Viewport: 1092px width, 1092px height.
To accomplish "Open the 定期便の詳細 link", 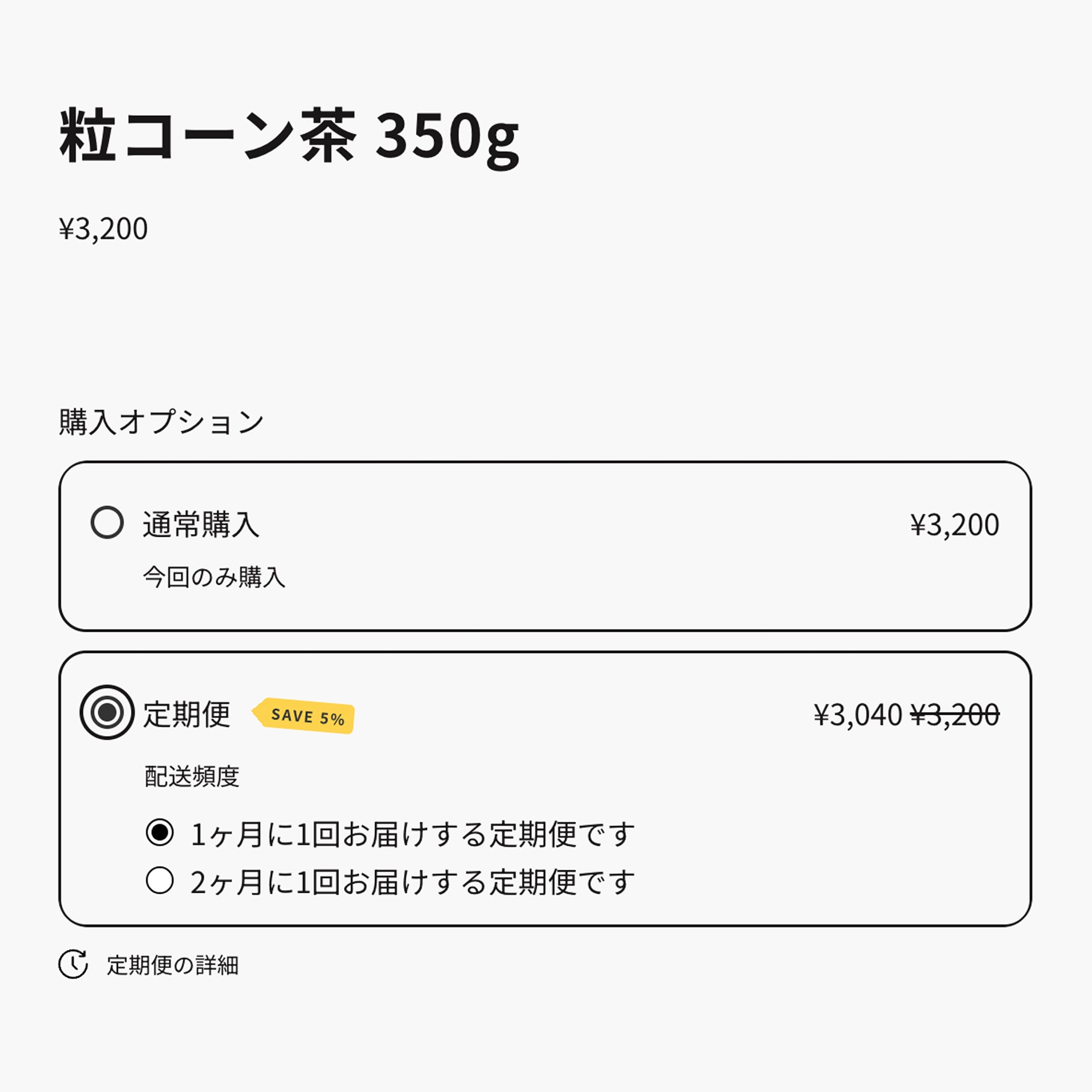I will pos(173,965).
